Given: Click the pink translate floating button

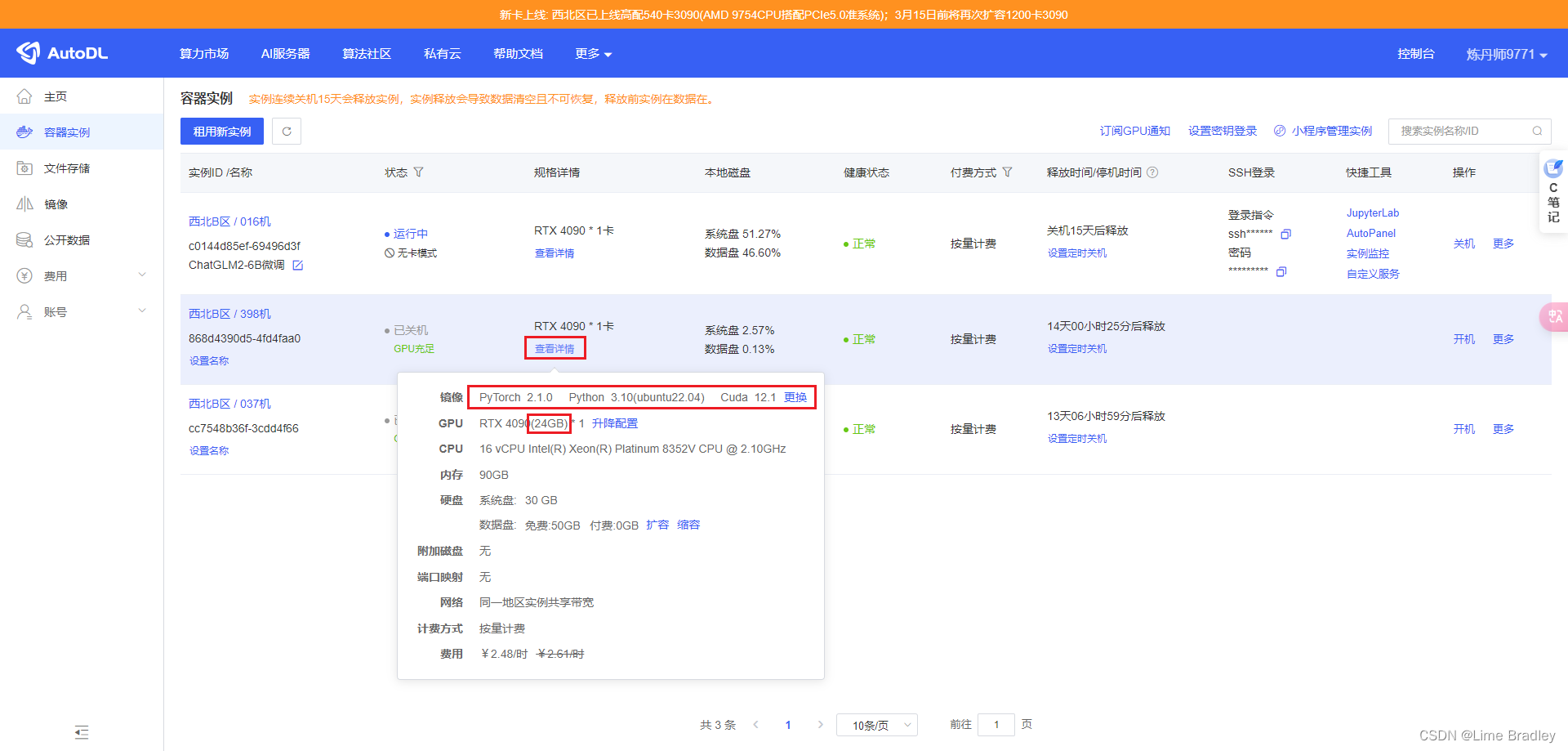Looking at the screenshot, I should [1554, 316].
